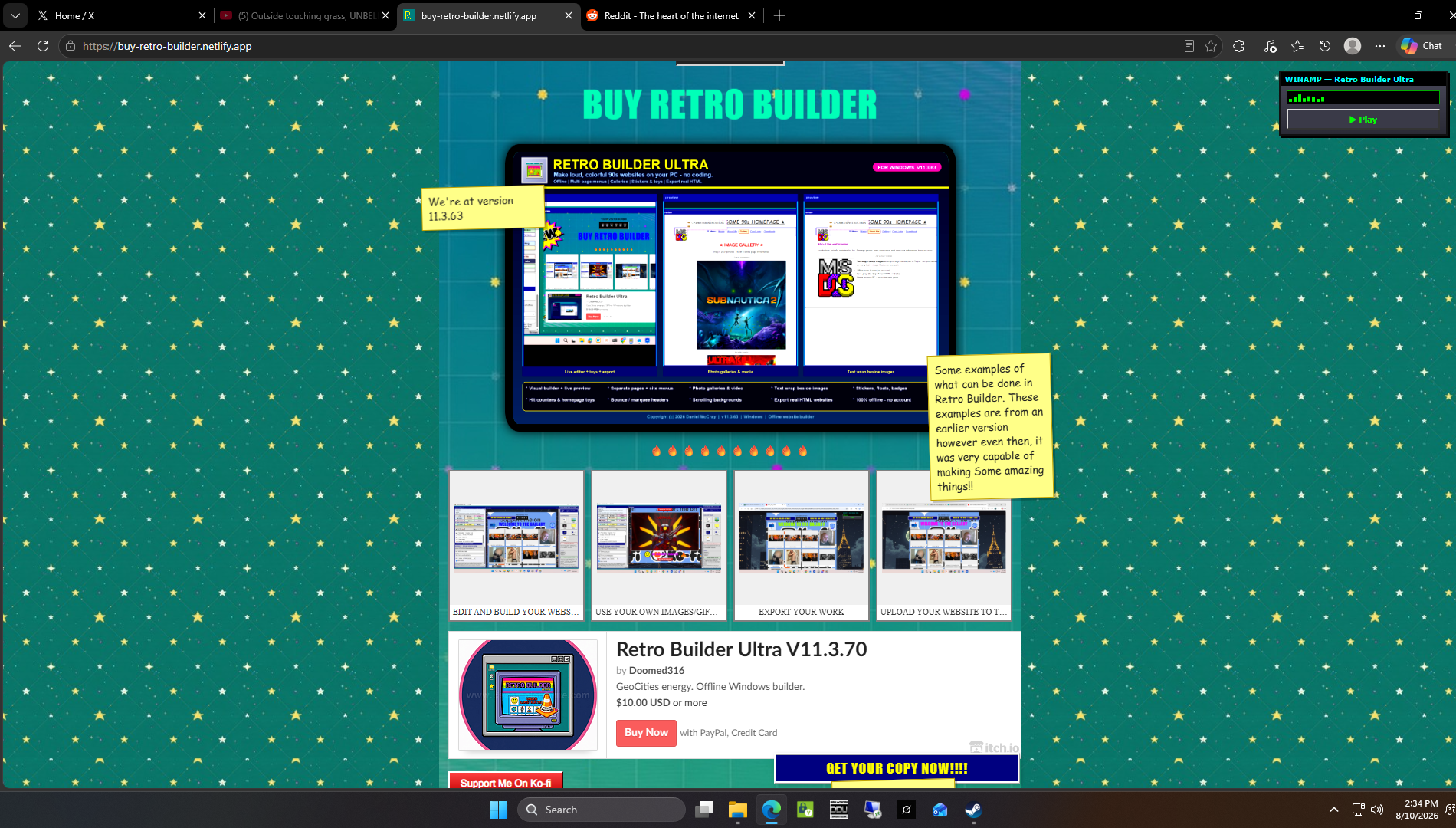Click the BUY RETRO BUILDER heading
The width and height of the screenshot is (1456, 828).
730,104
